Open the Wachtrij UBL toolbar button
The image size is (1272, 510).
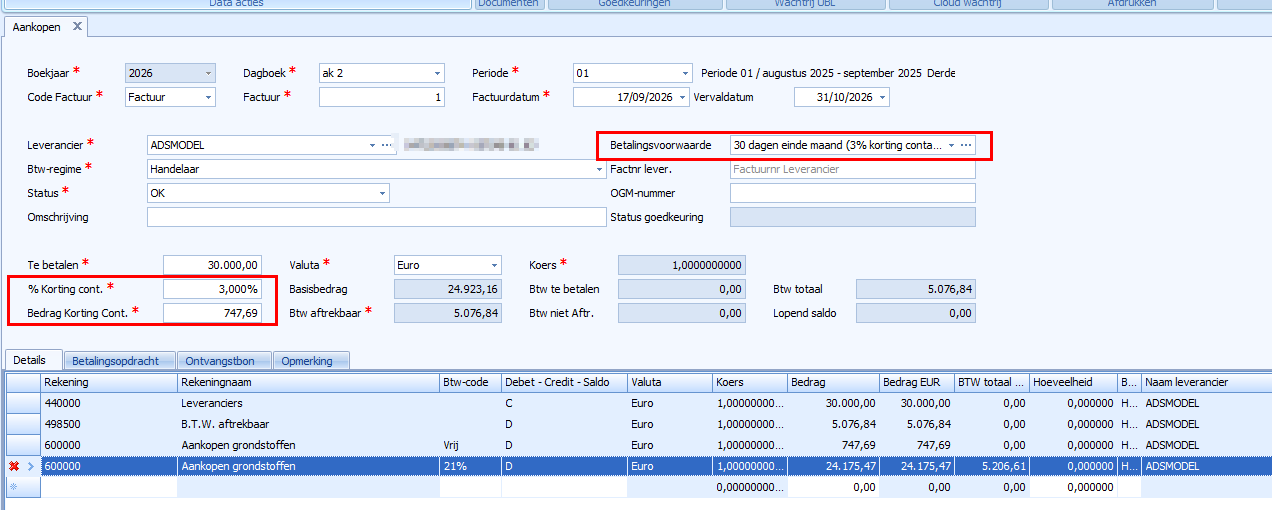(805, 4)
